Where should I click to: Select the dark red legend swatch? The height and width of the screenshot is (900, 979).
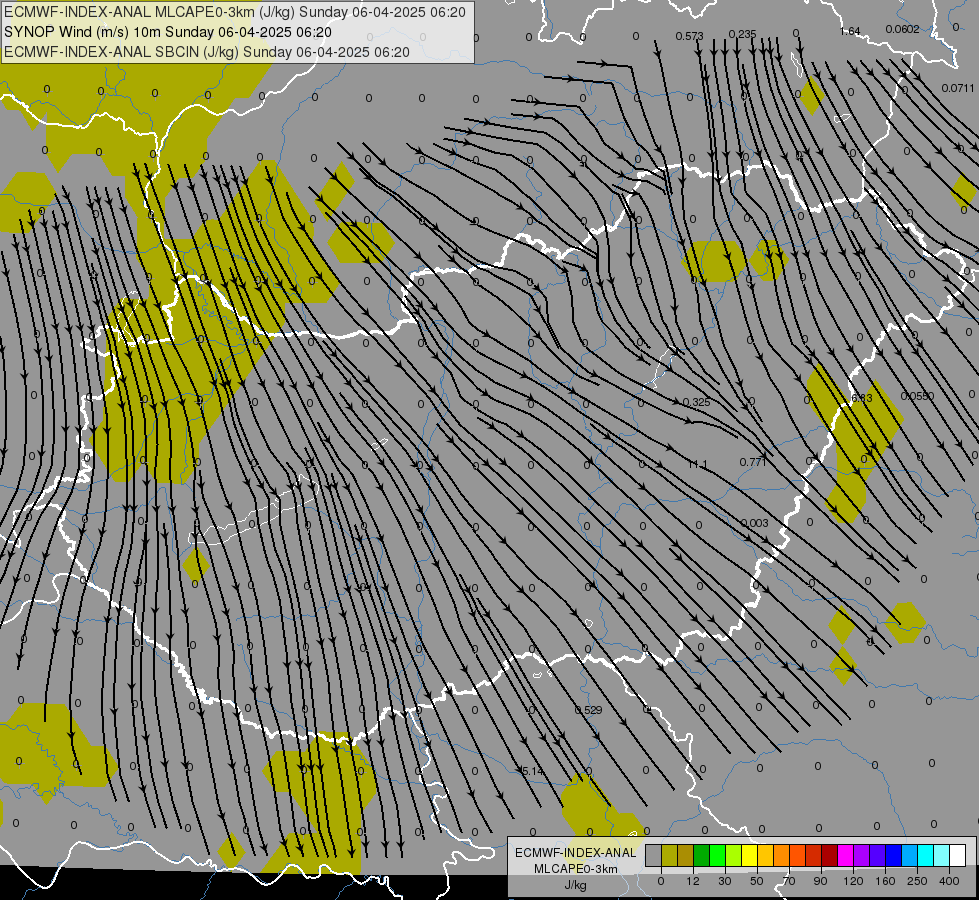tap(830, 855)
